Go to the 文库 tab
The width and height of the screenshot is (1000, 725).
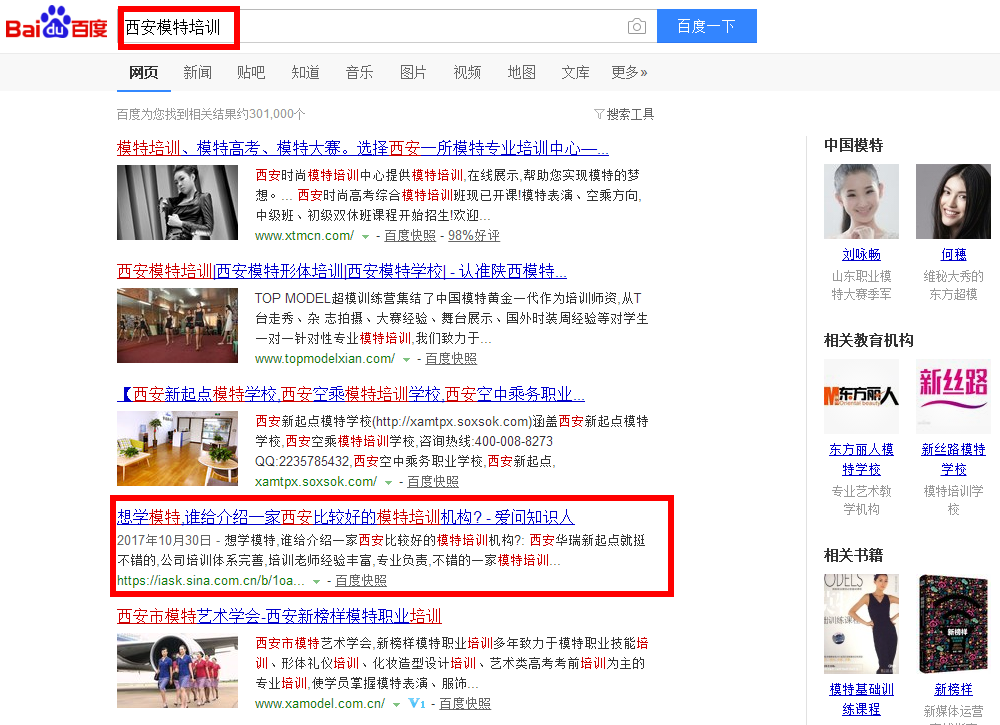coord(575,73)
